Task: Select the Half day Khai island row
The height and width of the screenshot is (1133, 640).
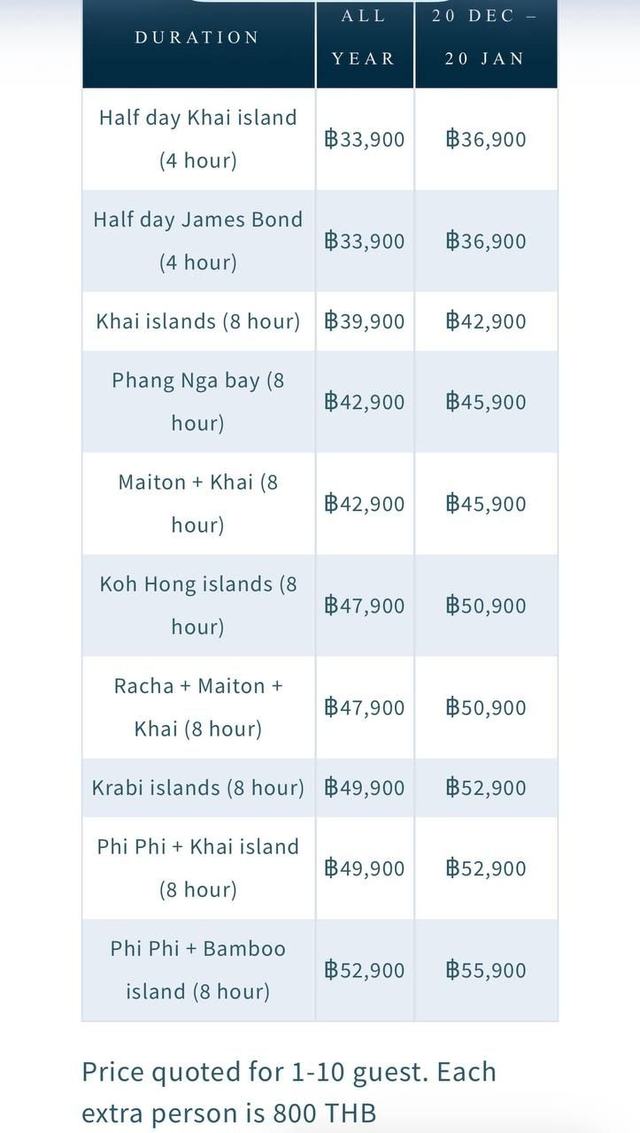Action: pyautogui.click(x=319, y=139)
